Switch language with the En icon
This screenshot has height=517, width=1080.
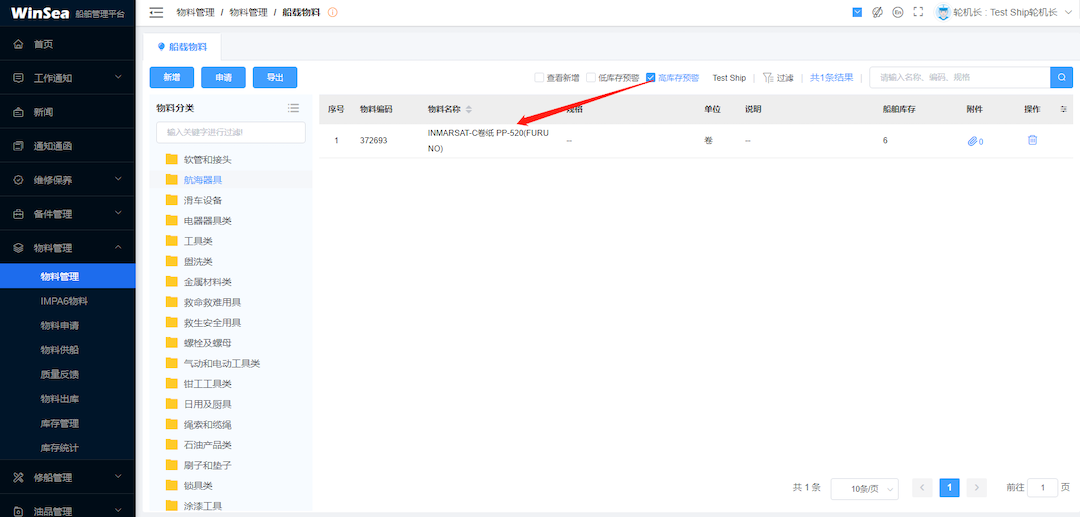point(897,12)
